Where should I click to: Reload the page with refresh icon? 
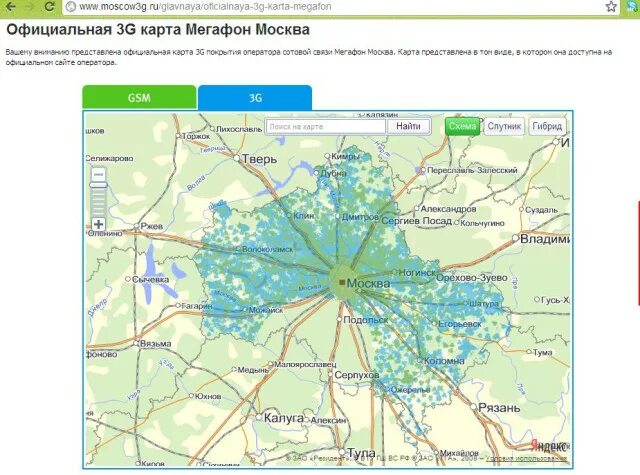click(x=49, y=6)
